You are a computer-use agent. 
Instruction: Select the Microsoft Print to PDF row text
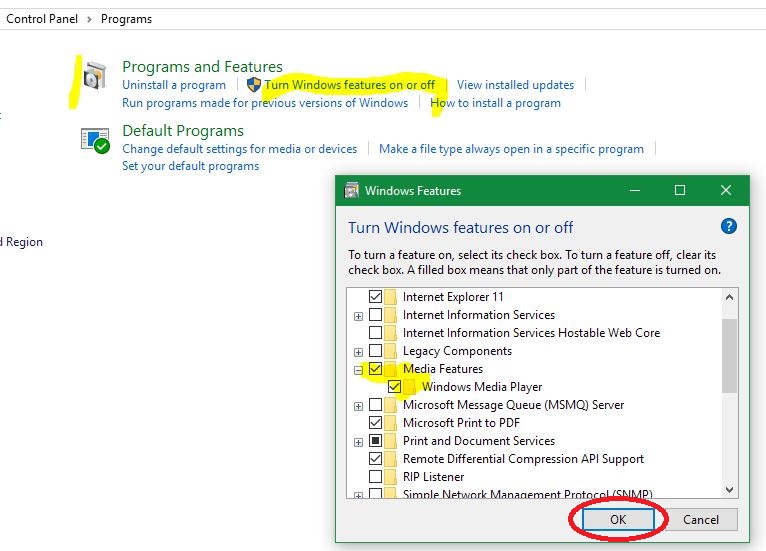(461, 423)
